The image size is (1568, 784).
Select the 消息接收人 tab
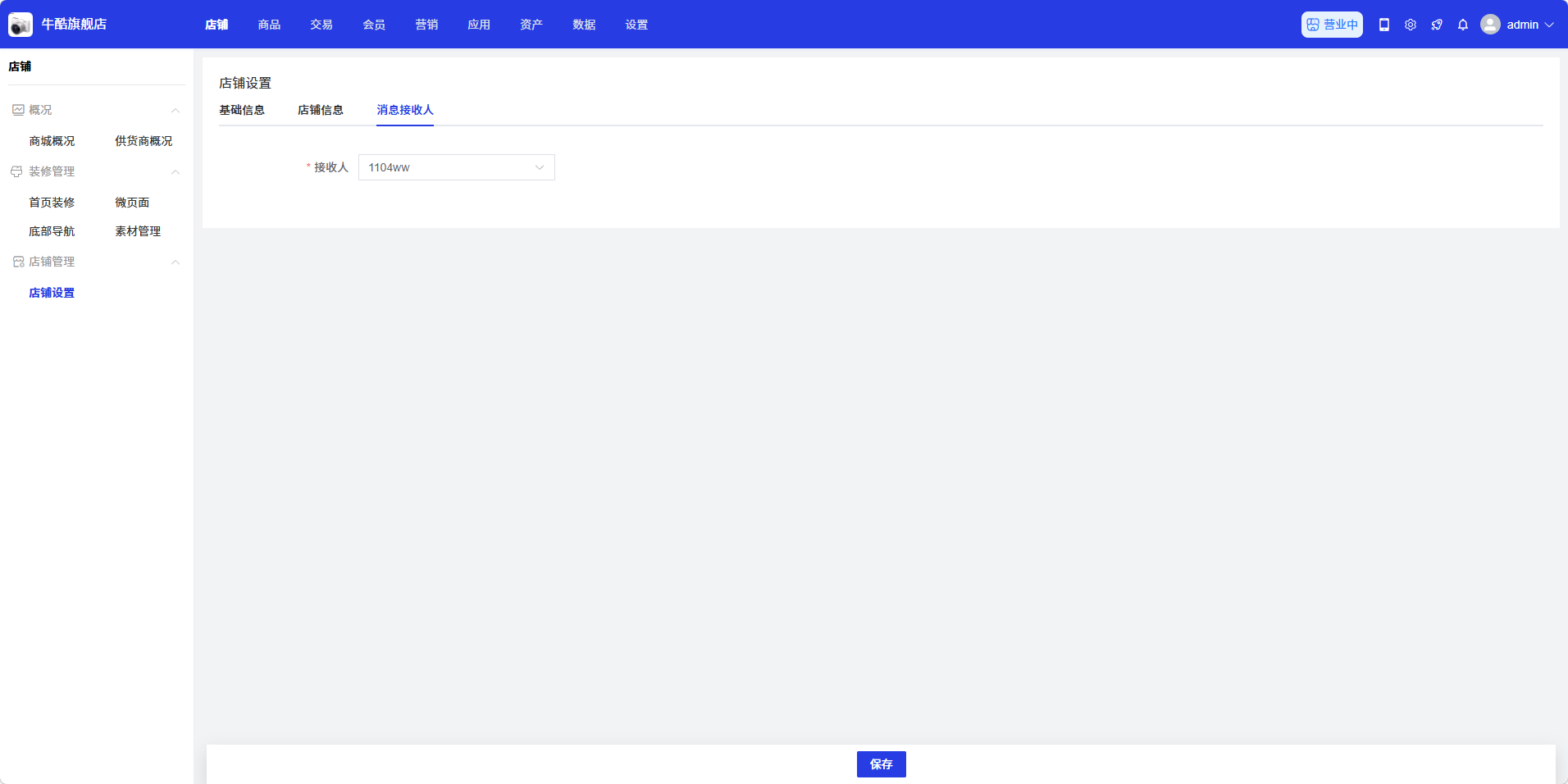click(405, 110)
